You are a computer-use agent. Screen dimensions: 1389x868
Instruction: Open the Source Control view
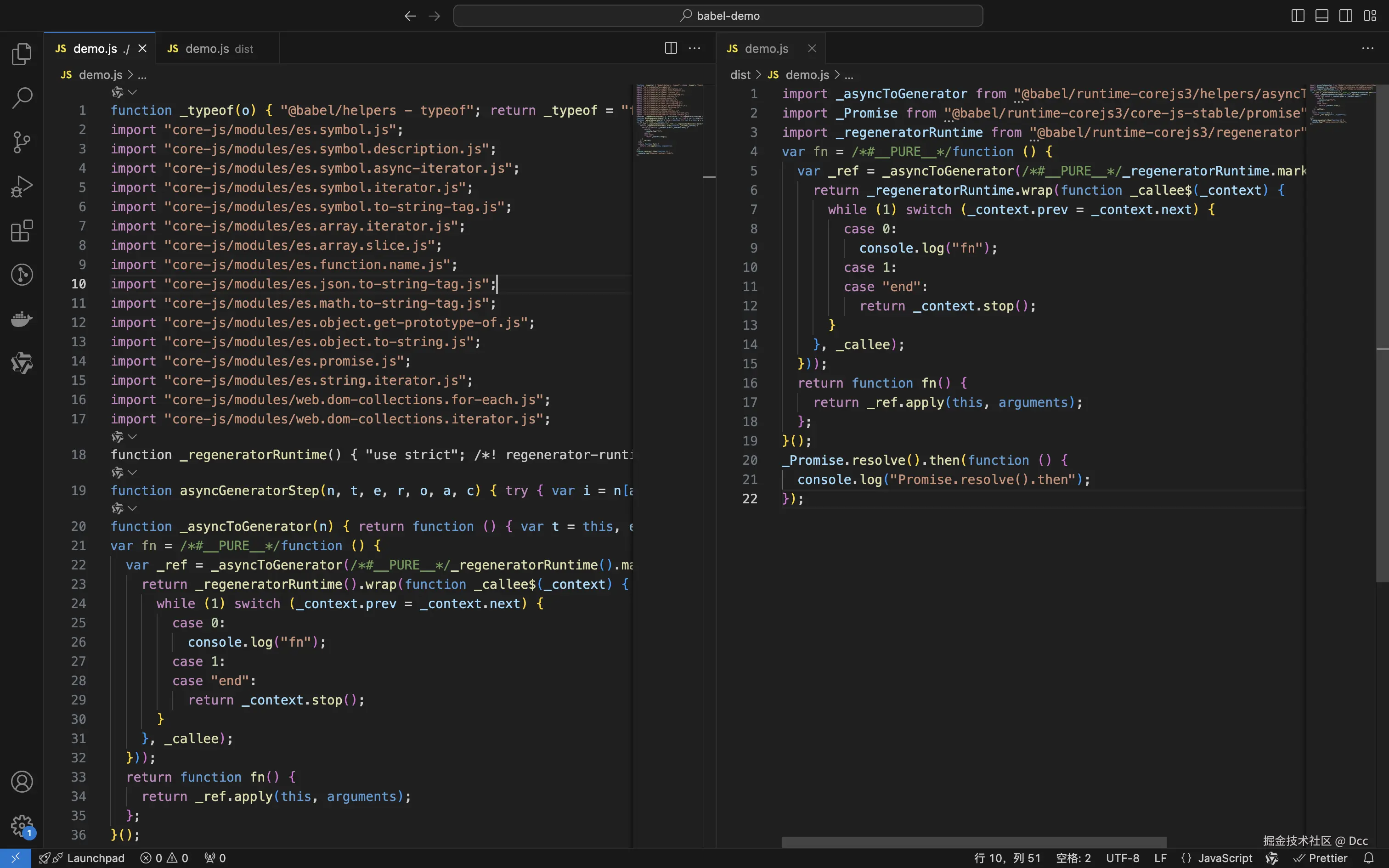point(22,142)
